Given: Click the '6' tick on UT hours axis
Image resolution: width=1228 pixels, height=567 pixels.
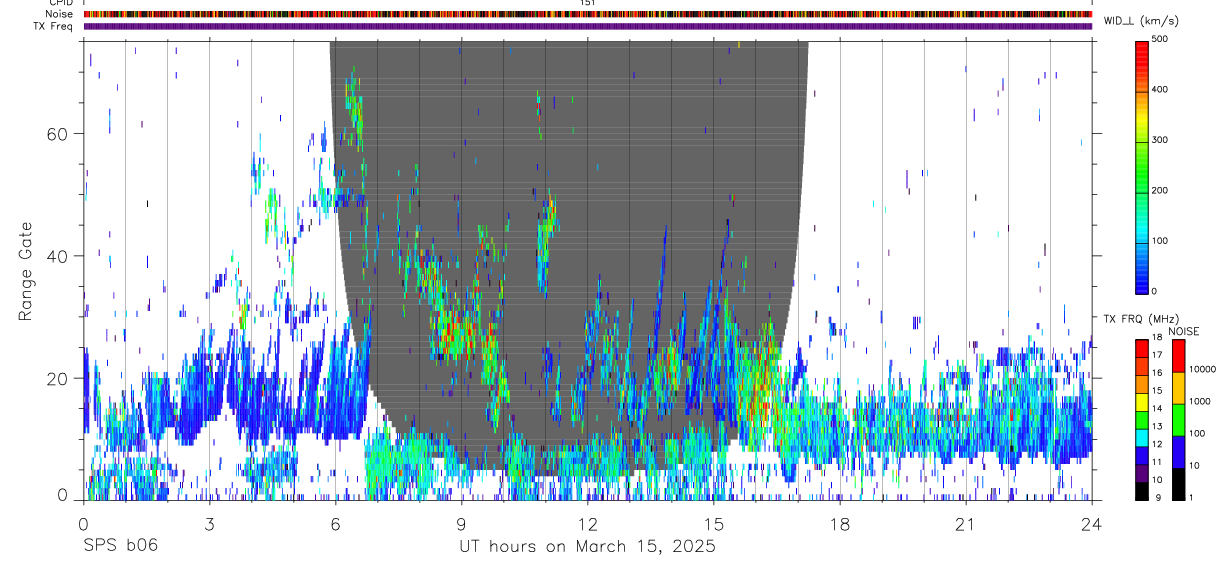Looking at the screenshot, I should coord(335,523).
